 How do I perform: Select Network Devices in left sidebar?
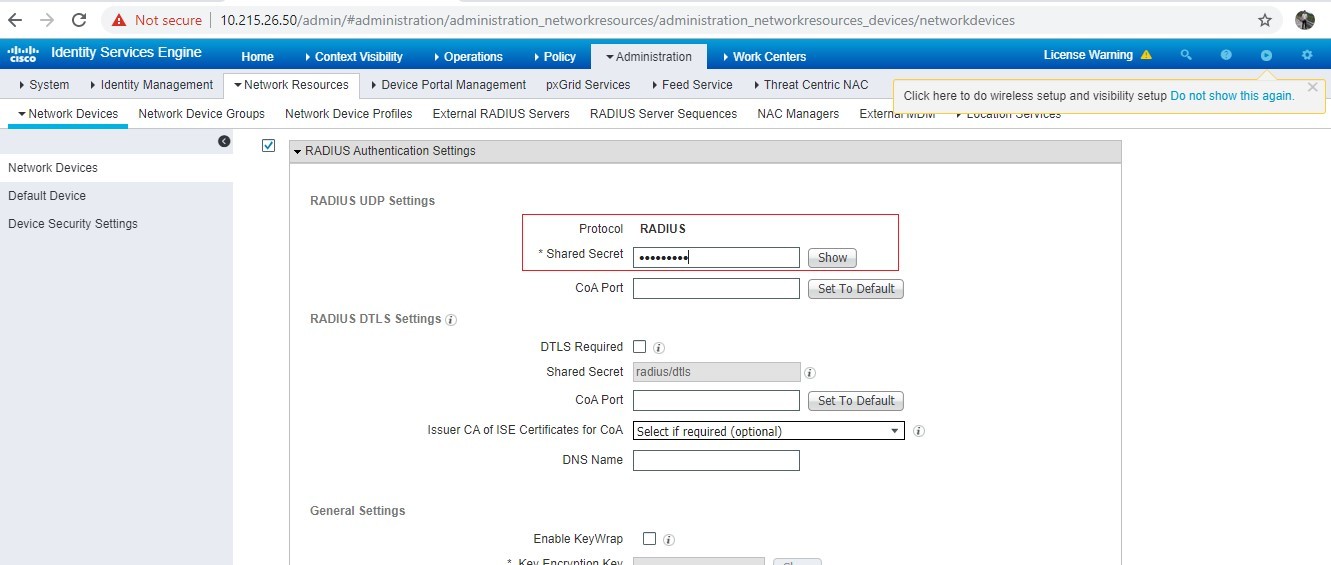click(x=53, y=168)
